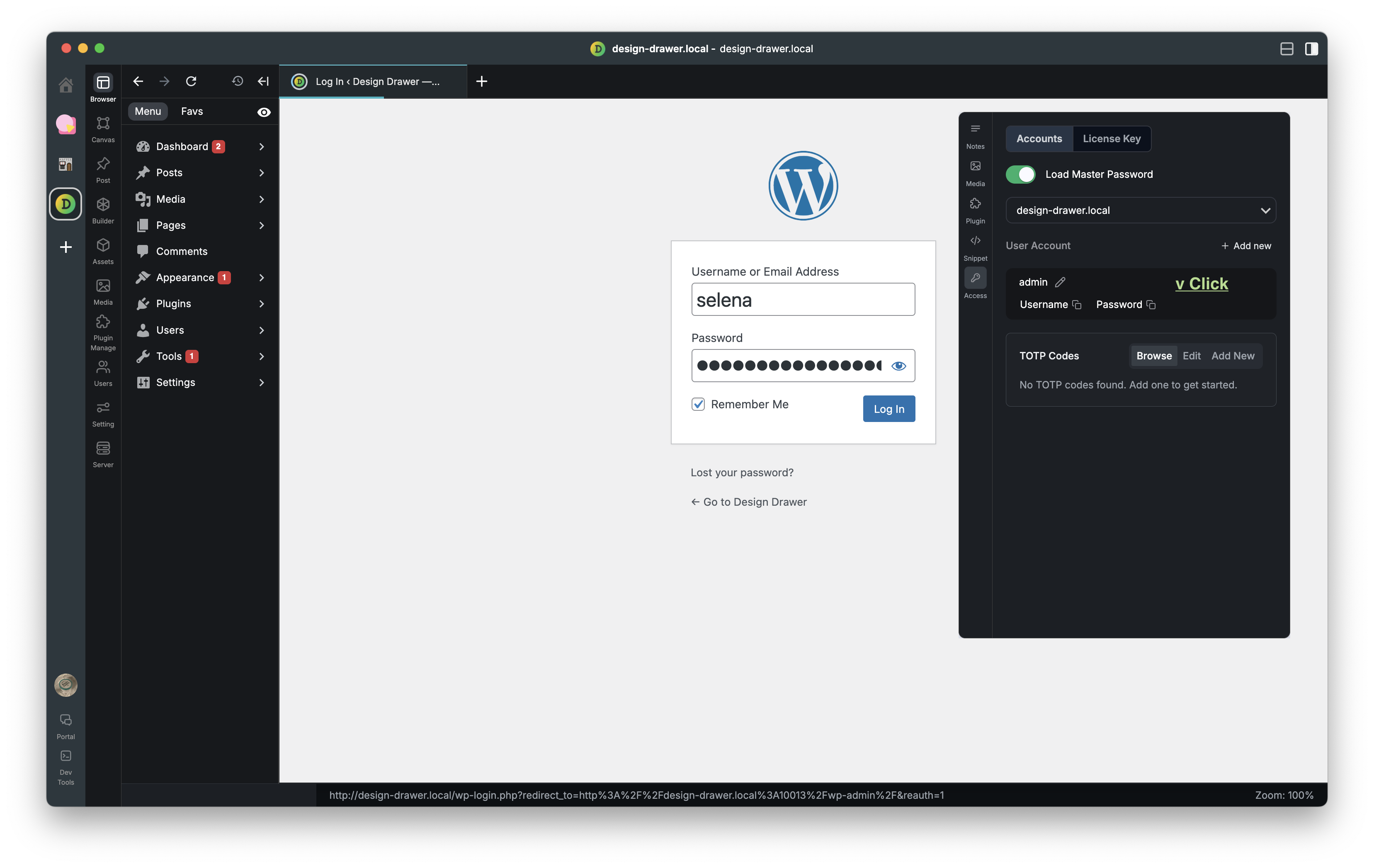Switch to the License Key tab

tap(1111, 138)
